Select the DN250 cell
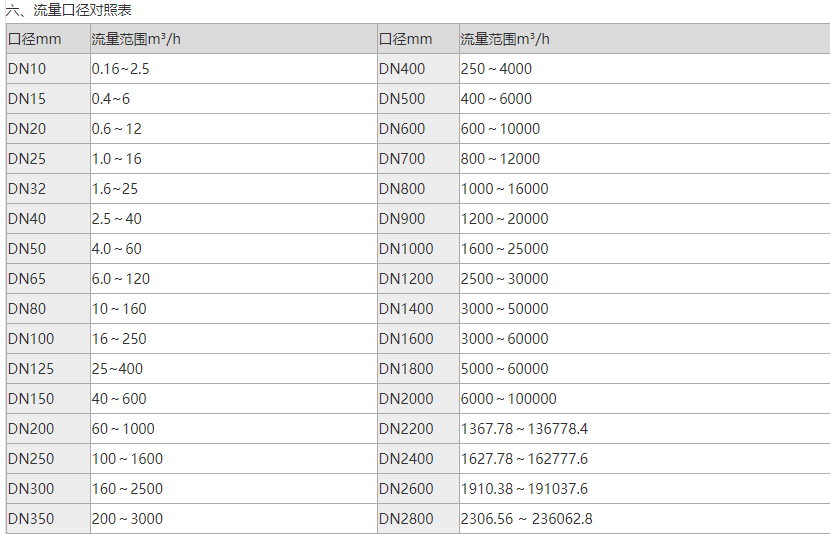The height and width of the screenshot is (534, 830). click(31, 459)
